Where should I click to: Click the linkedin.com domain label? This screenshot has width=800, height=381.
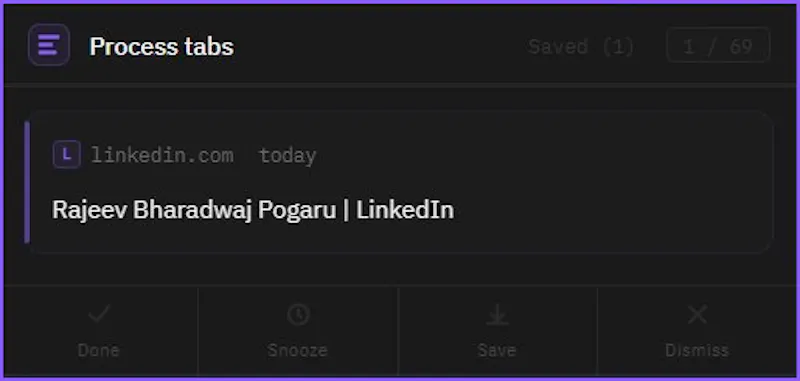(x=162, y=155)
